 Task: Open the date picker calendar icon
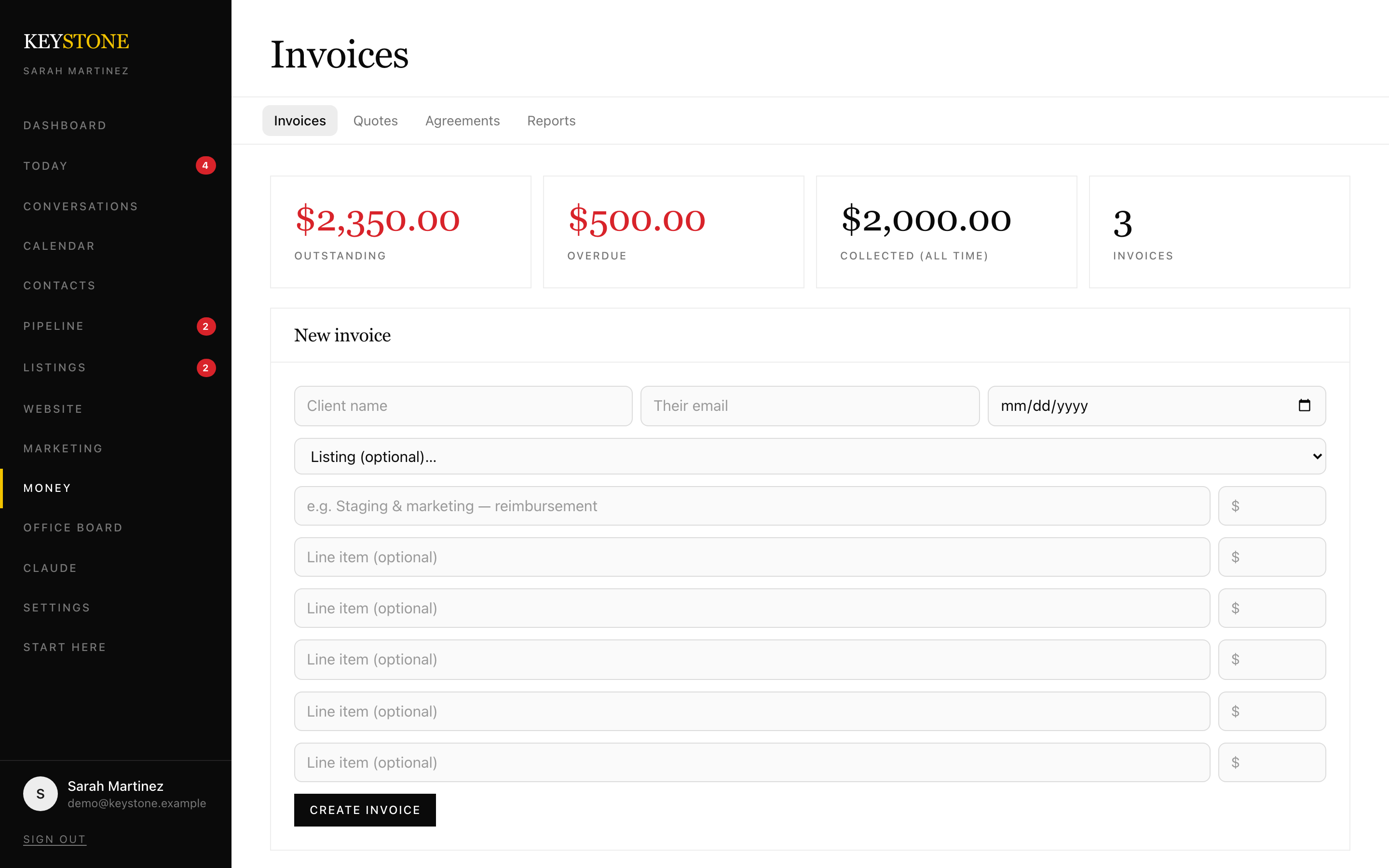tap(1304, 405)
